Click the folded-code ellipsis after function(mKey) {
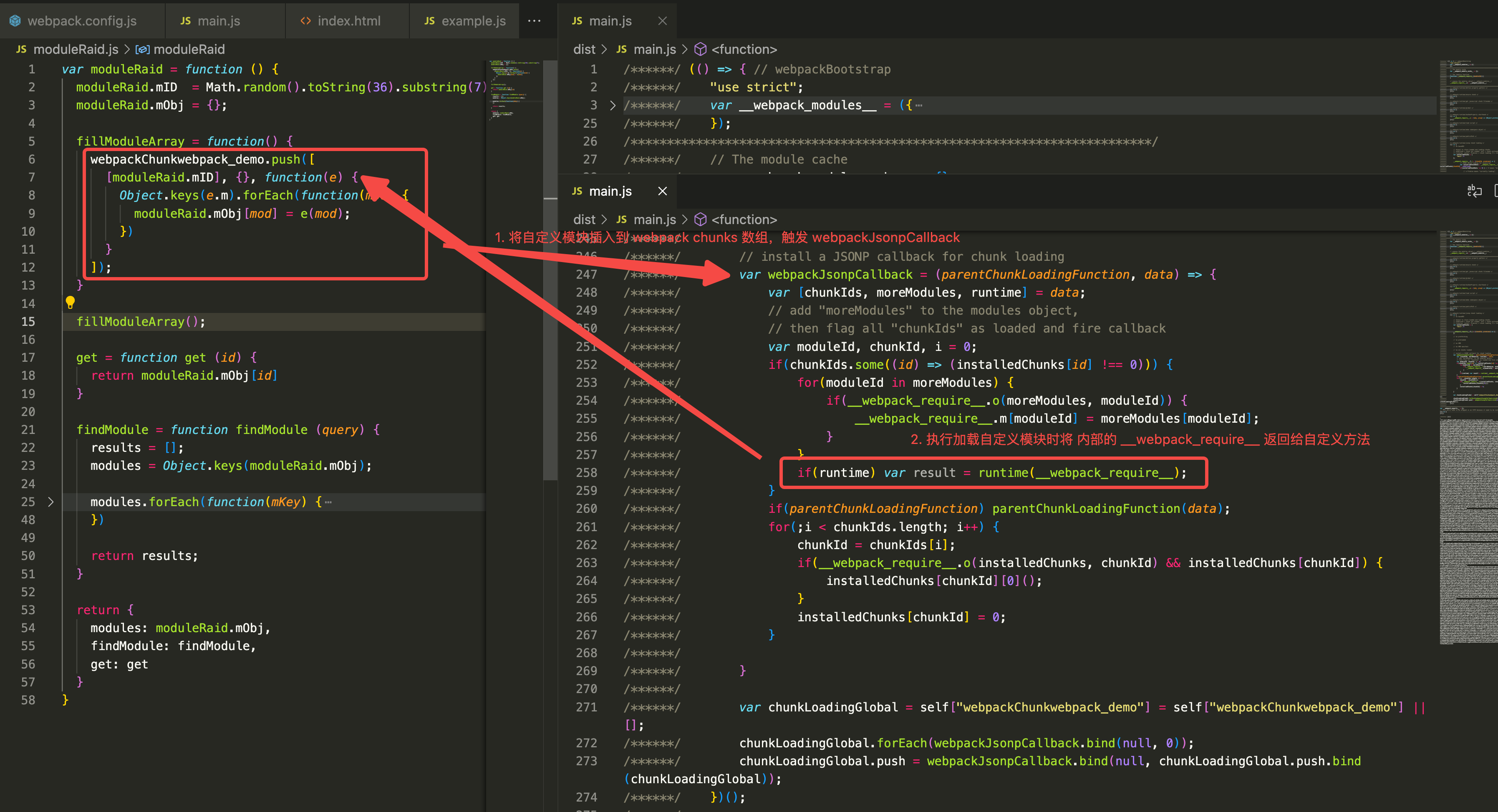Image resolution: width=1498 pixels, height=812 pixels. tap(328, 502)
